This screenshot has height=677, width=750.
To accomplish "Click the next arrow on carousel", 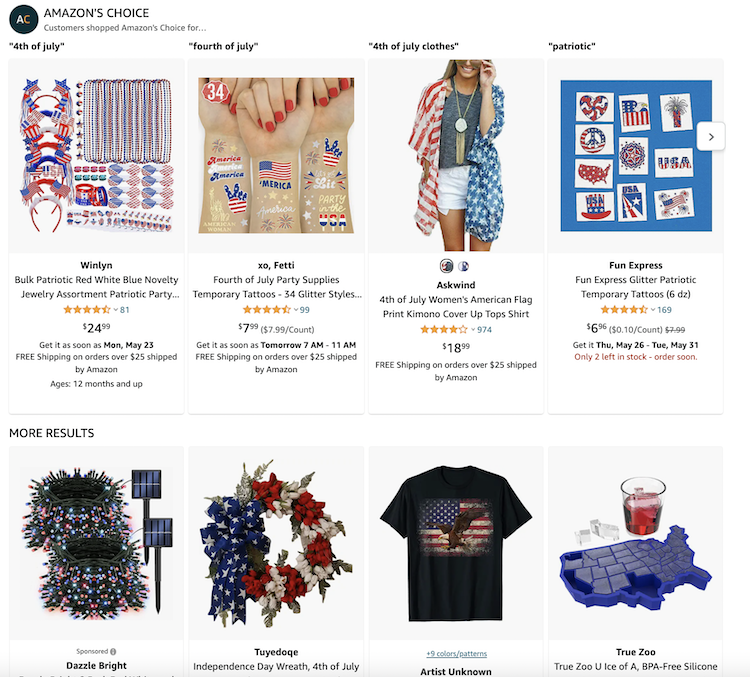I will click(x=711, y=137).
